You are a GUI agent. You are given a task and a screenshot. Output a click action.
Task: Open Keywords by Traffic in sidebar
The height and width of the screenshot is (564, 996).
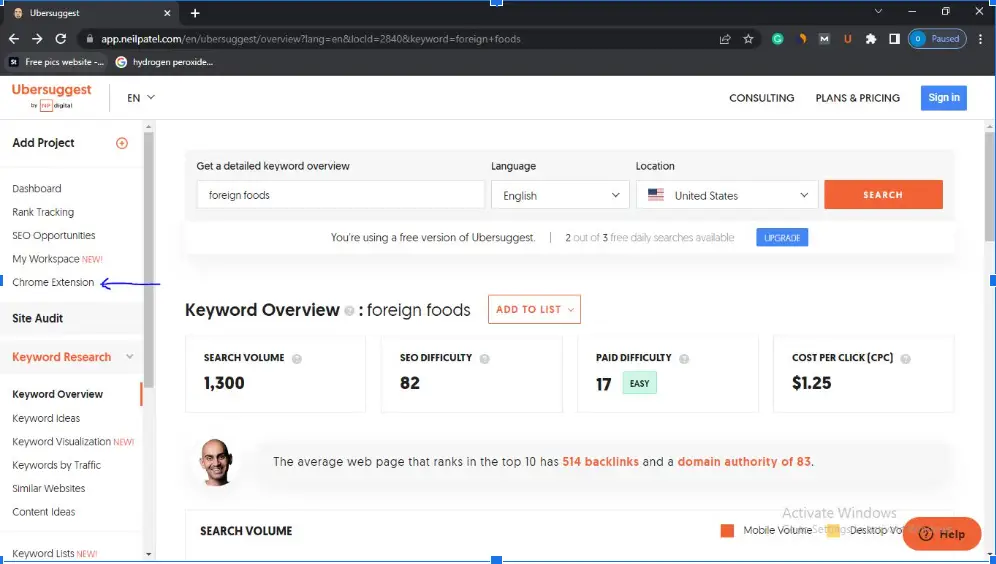(57, 466)
